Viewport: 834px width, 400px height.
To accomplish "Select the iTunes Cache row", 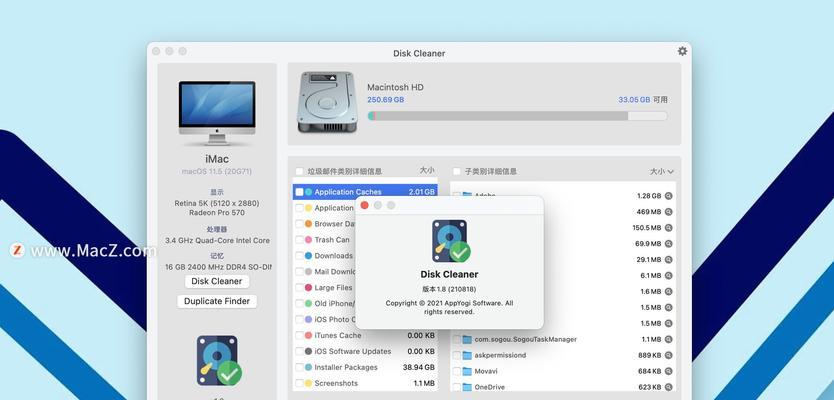I will (365, 336).
